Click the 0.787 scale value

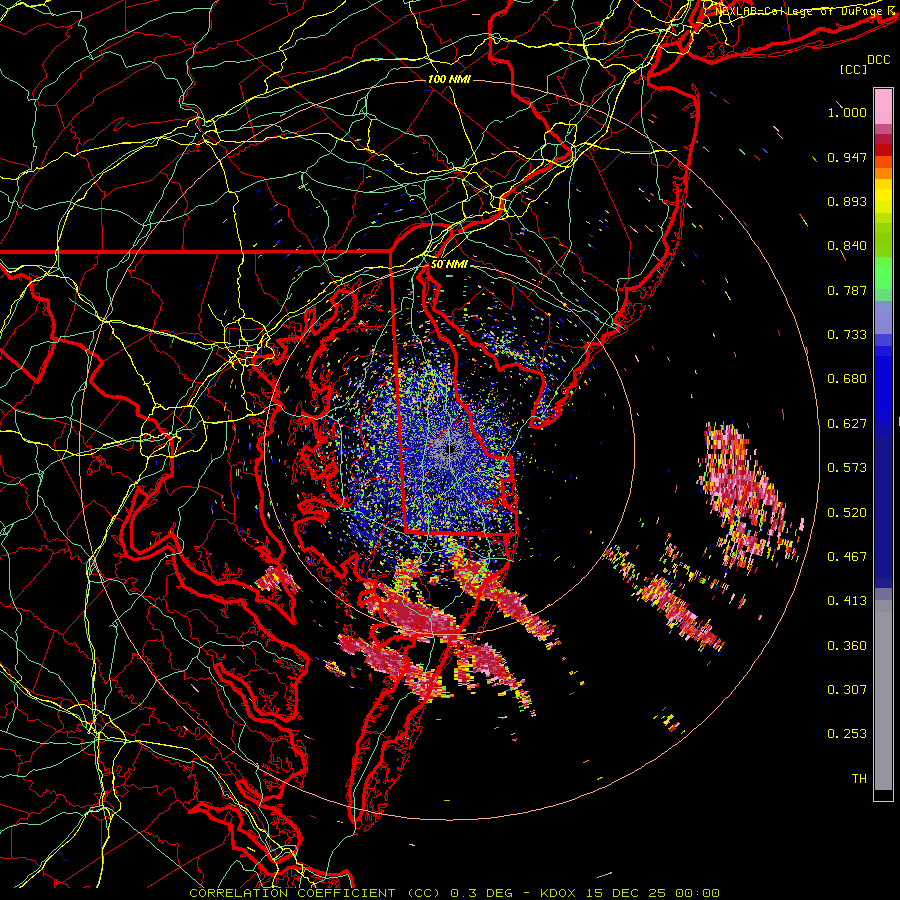point(847,290)
